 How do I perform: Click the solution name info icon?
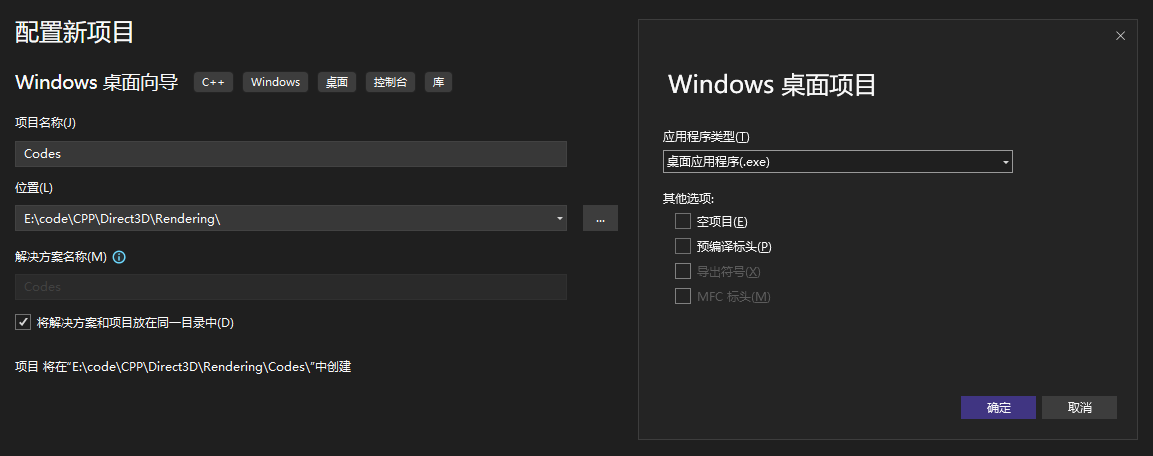tap(119, 257)
